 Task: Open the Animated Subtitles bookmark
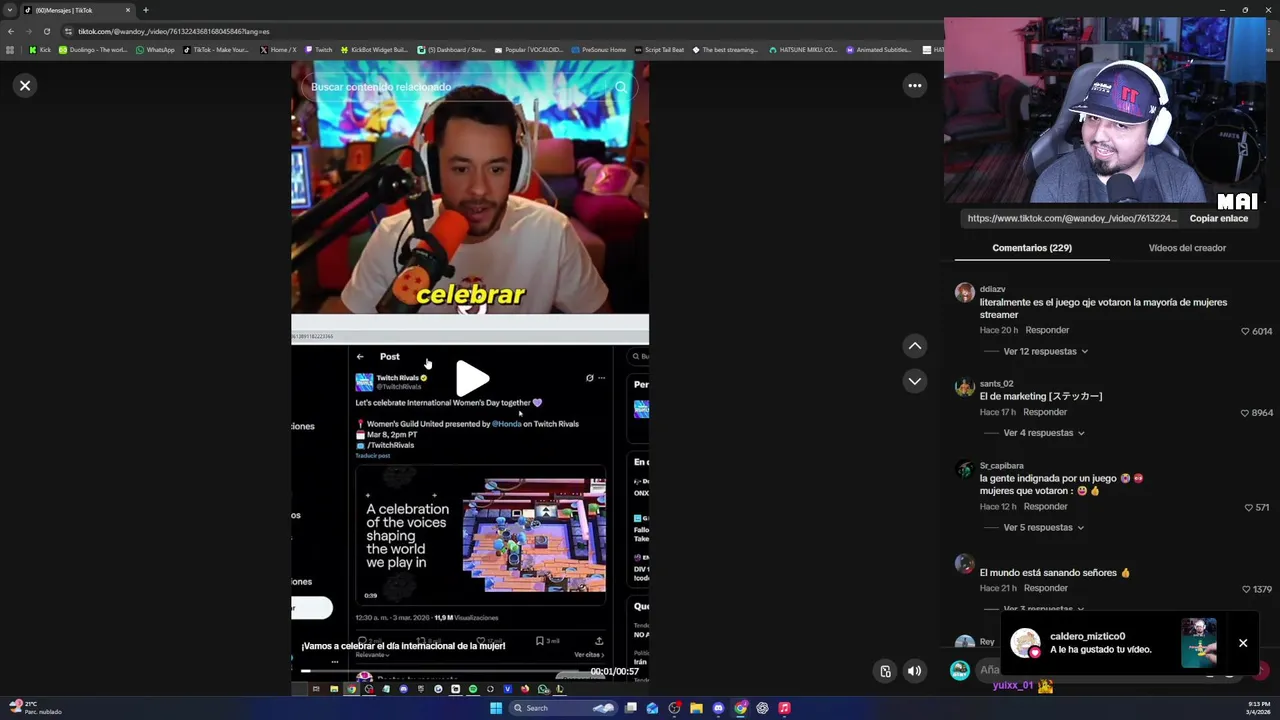click(x=878, y=50)
